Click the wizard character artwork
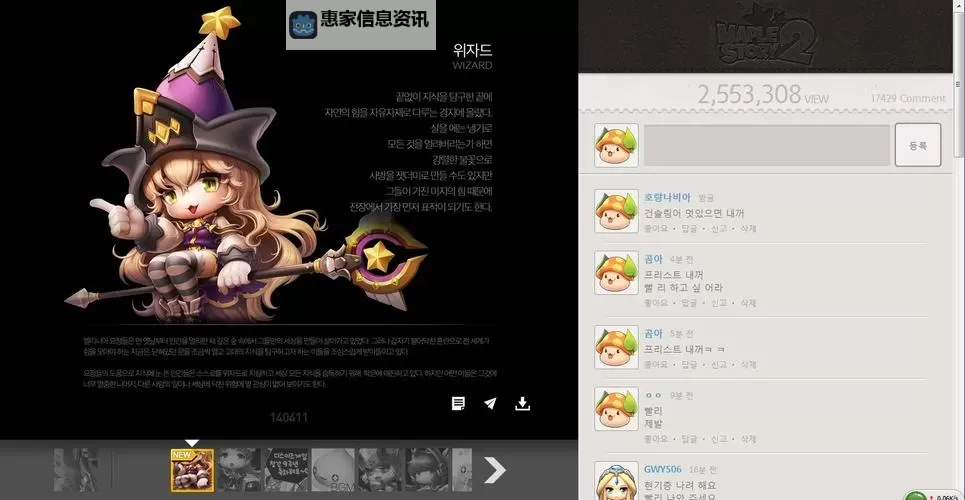 (x=246, y=166)
